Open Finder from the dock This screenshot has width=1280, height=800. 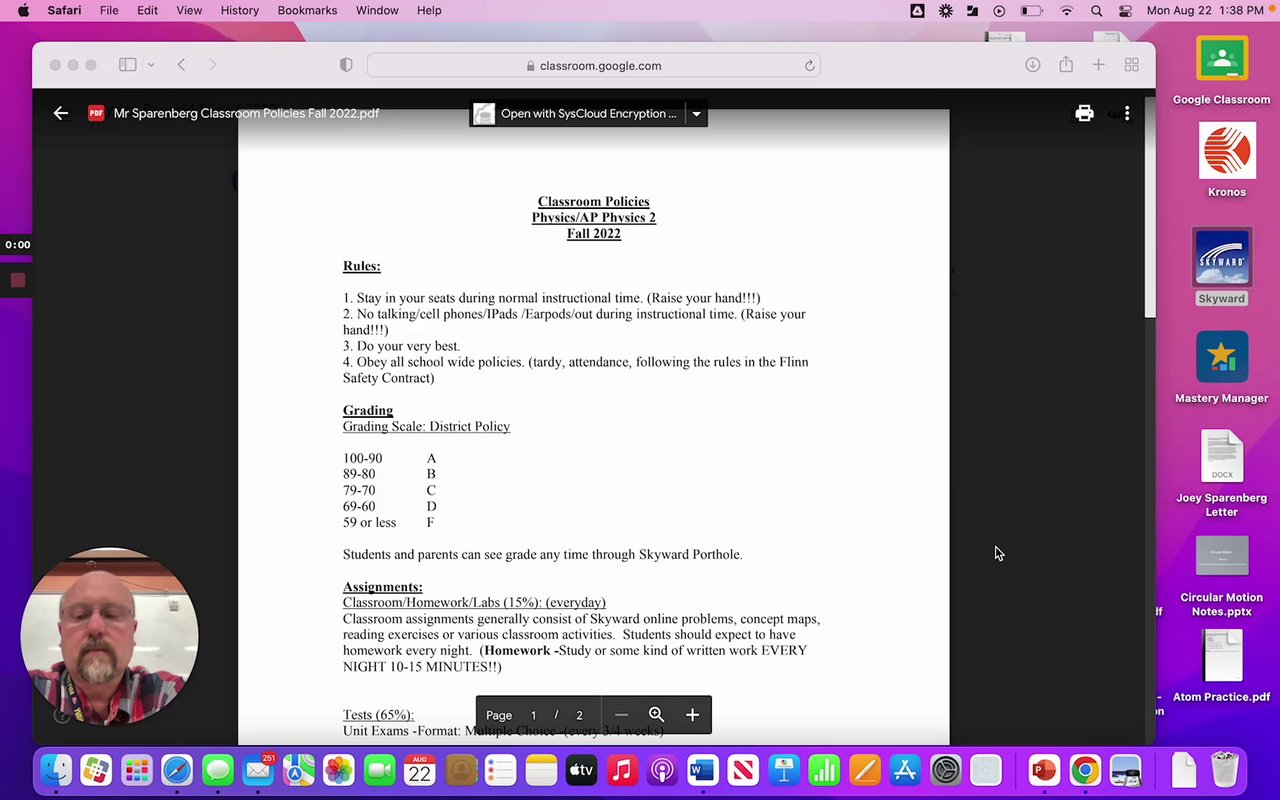pos(56,771)
